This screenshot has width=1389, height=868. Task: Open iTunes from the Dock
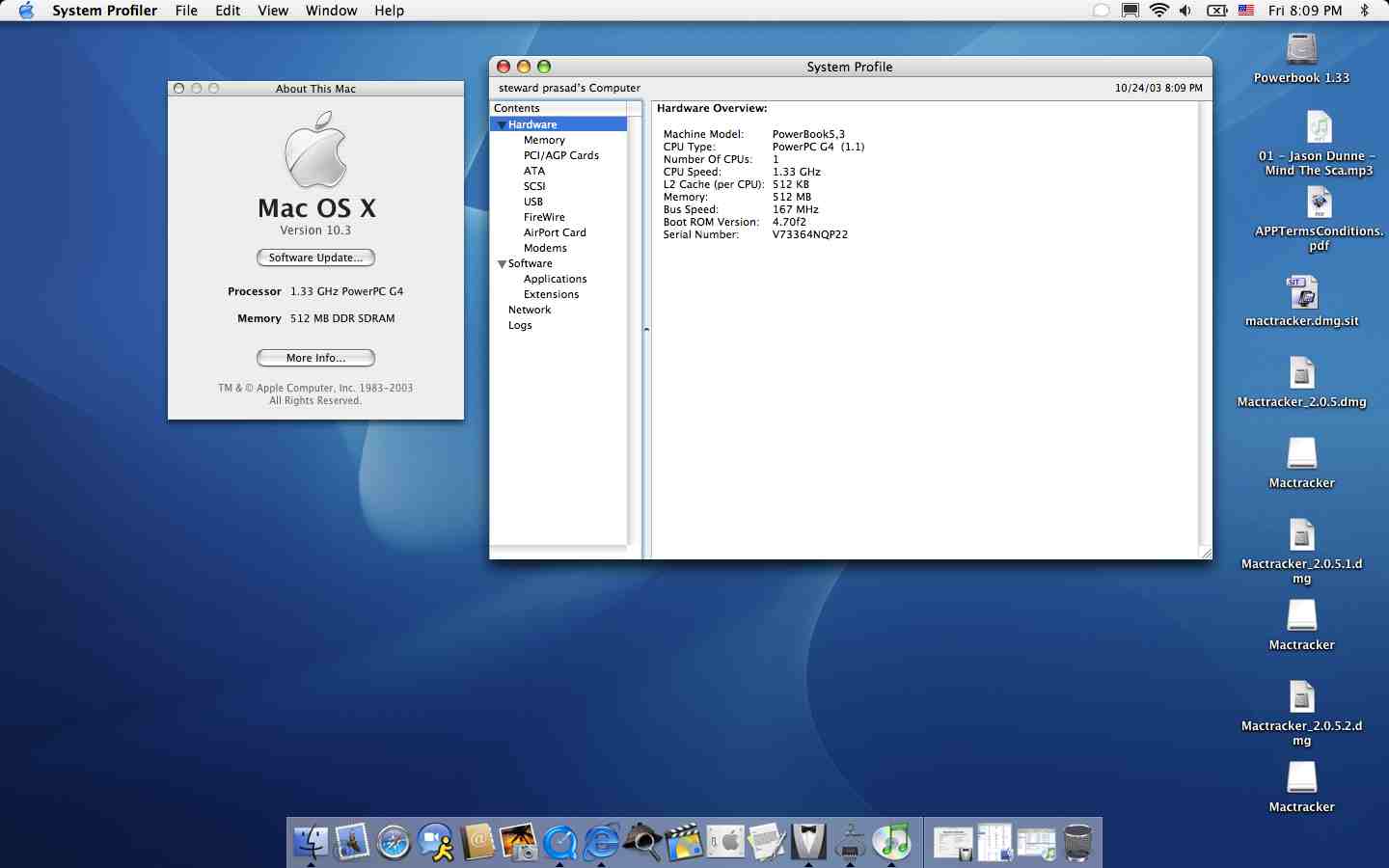(891, 842)
